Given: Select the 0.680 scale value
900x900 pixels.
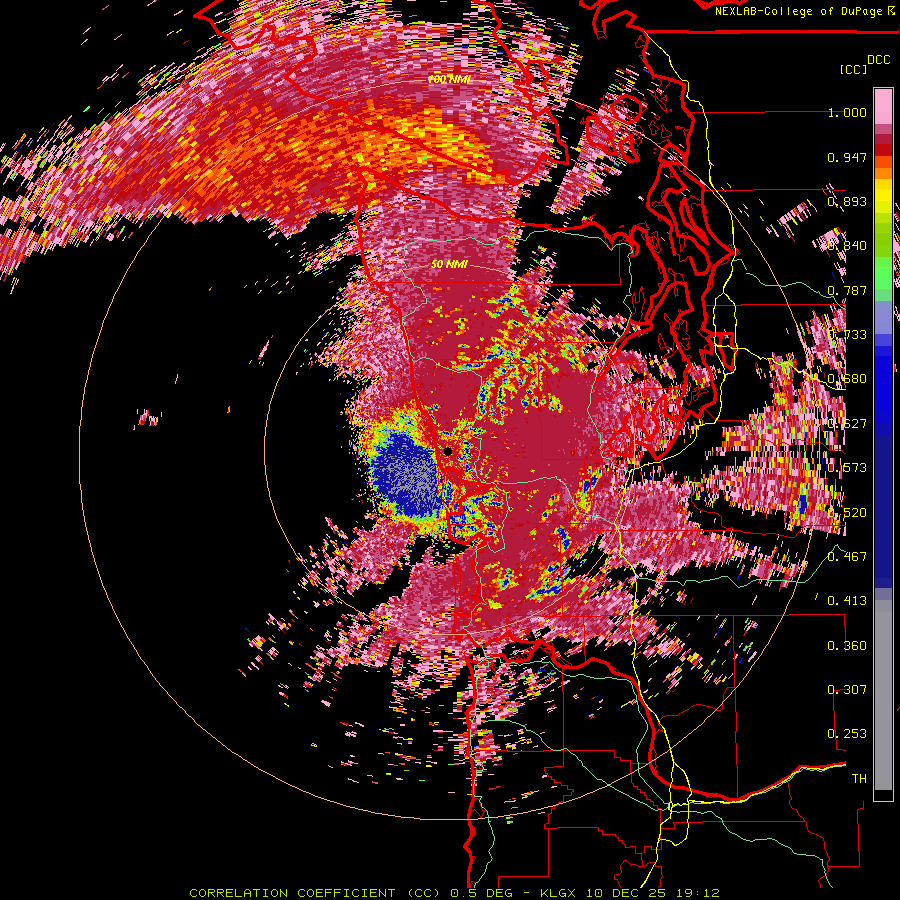Looking at the screenshot, I should coord(847,379).
